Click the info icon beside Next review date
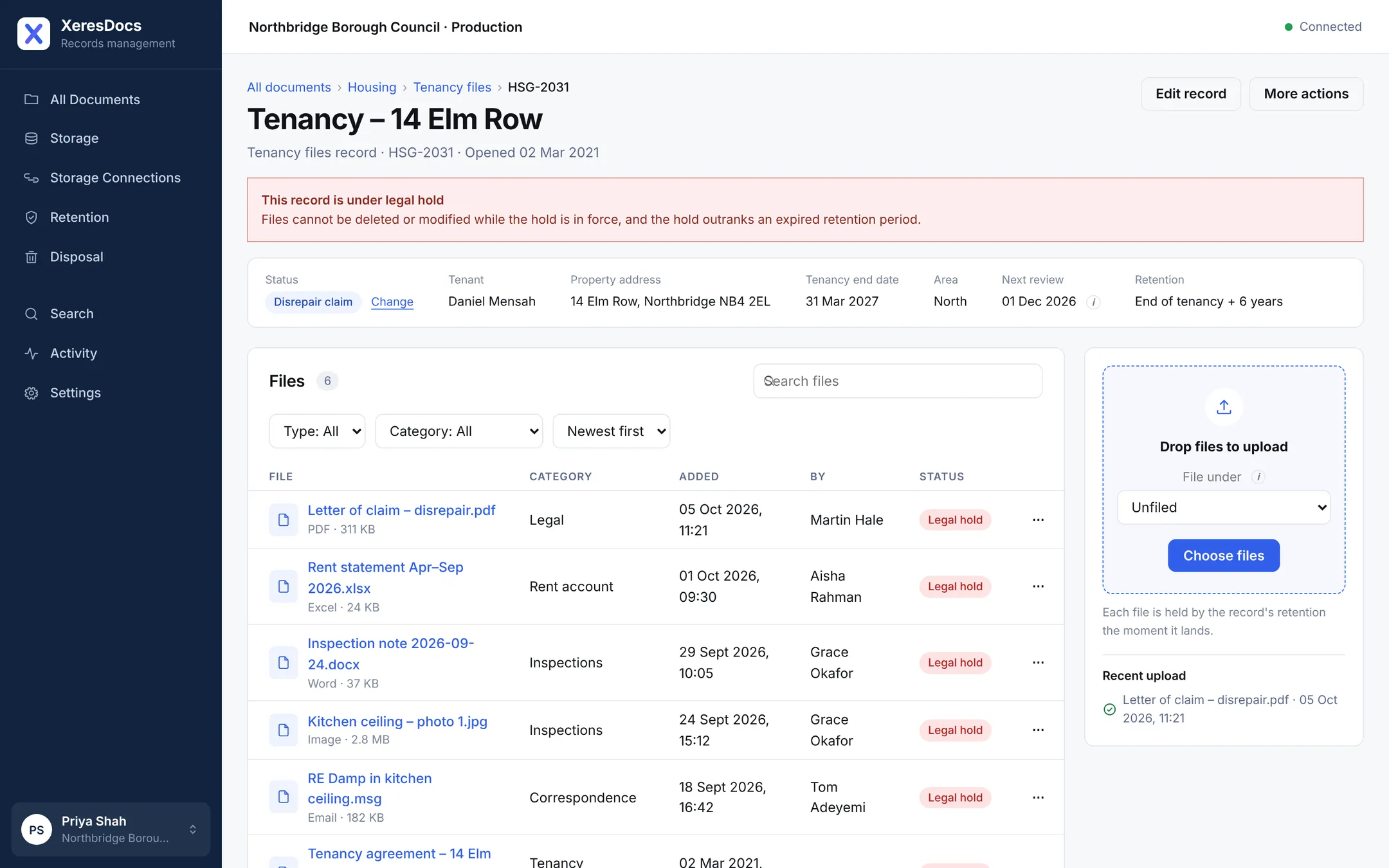This screenshot has width=1389, height=868. 1093,302
